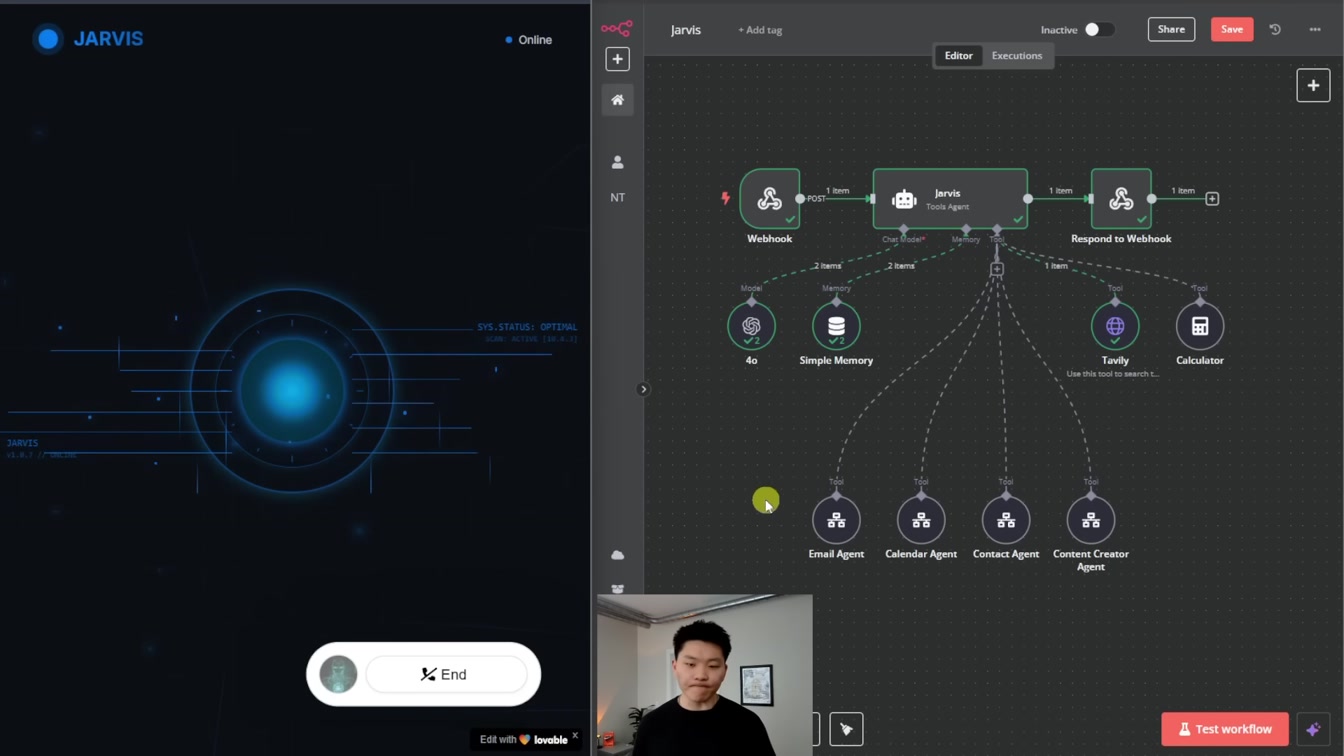
Task: Click the Online status indicator
Action: click(529, 40)
